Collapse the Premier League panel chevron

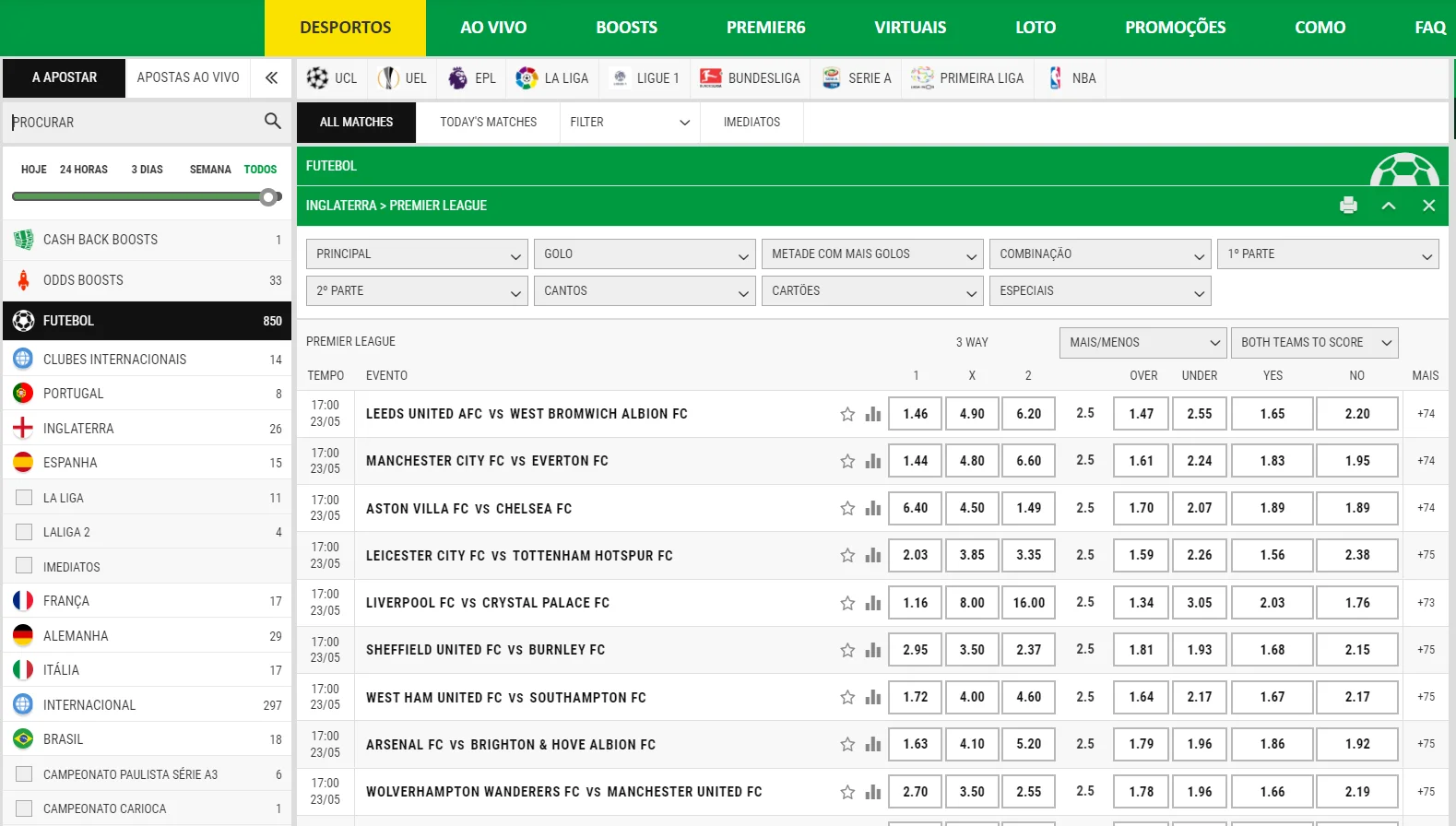[x=1389, y=206]
